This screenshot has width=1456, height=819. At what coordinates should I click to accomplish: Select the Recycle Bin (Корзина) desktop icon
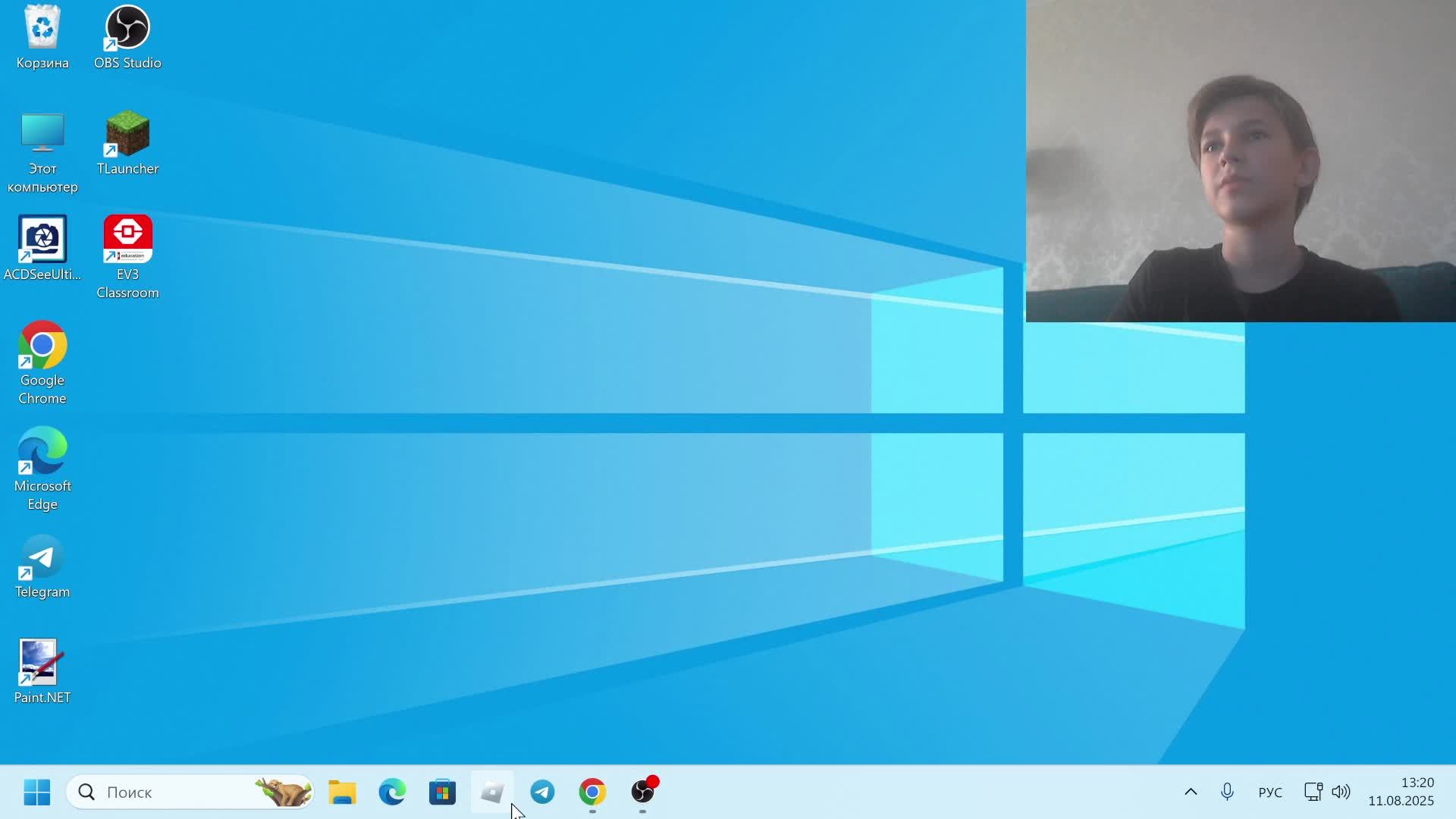coord(42,30)
